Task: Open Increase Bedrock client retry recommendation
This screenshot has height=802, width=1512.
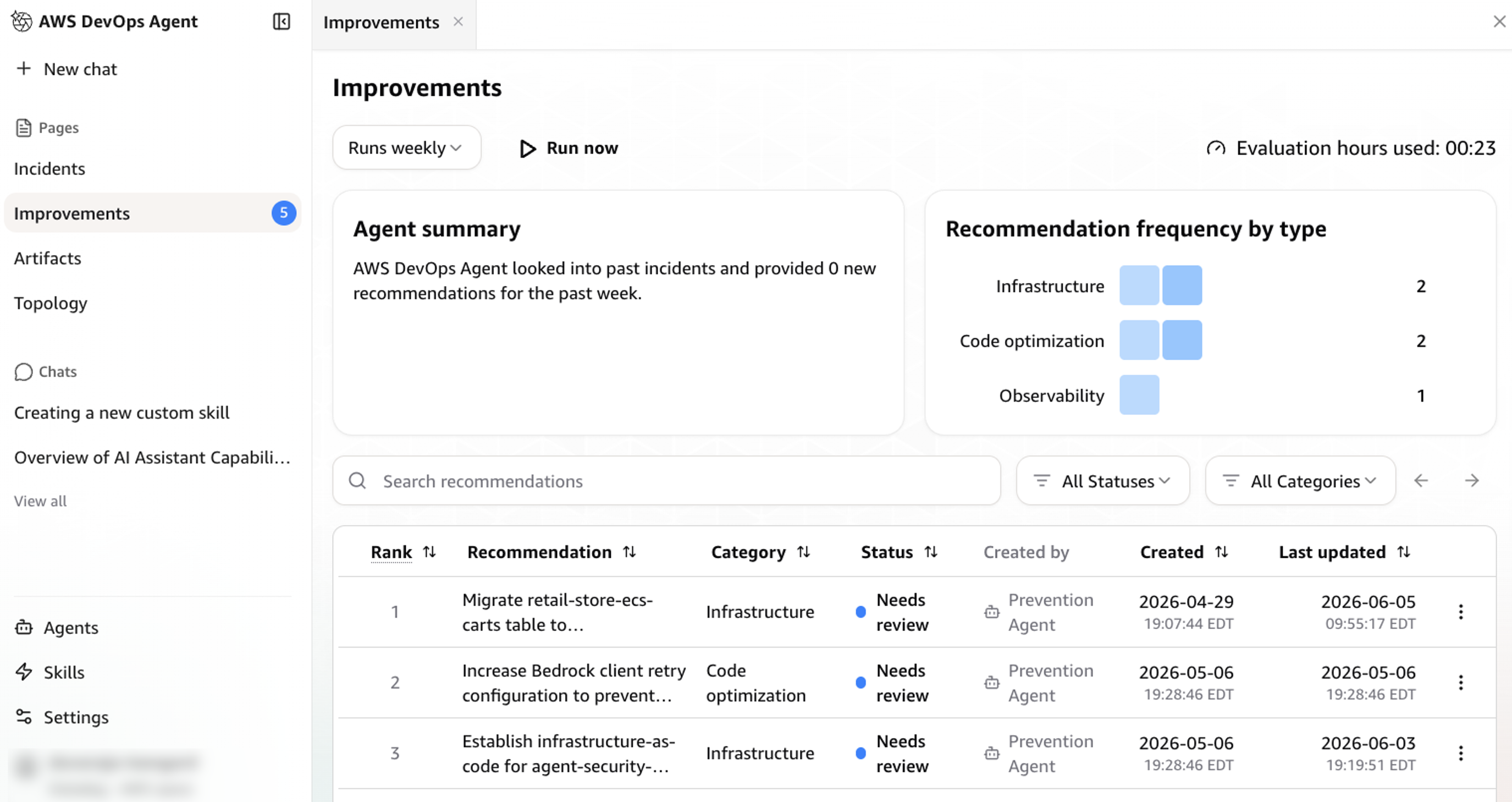Action: [574, 682]
